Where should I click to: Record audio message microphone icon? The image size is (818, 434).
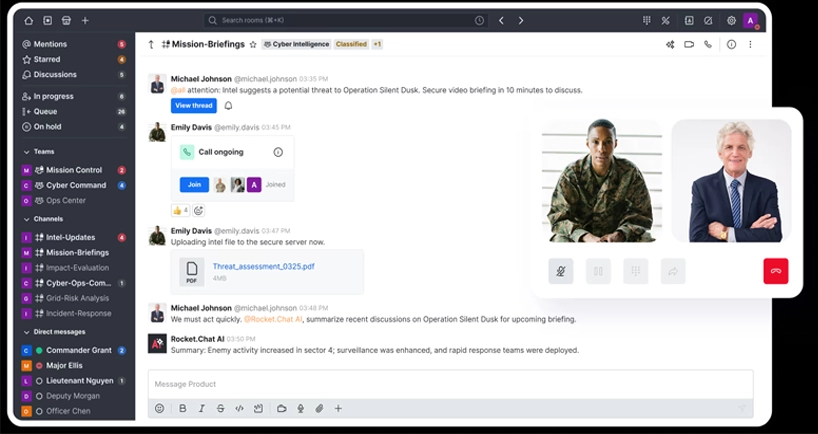click(300, 409)
